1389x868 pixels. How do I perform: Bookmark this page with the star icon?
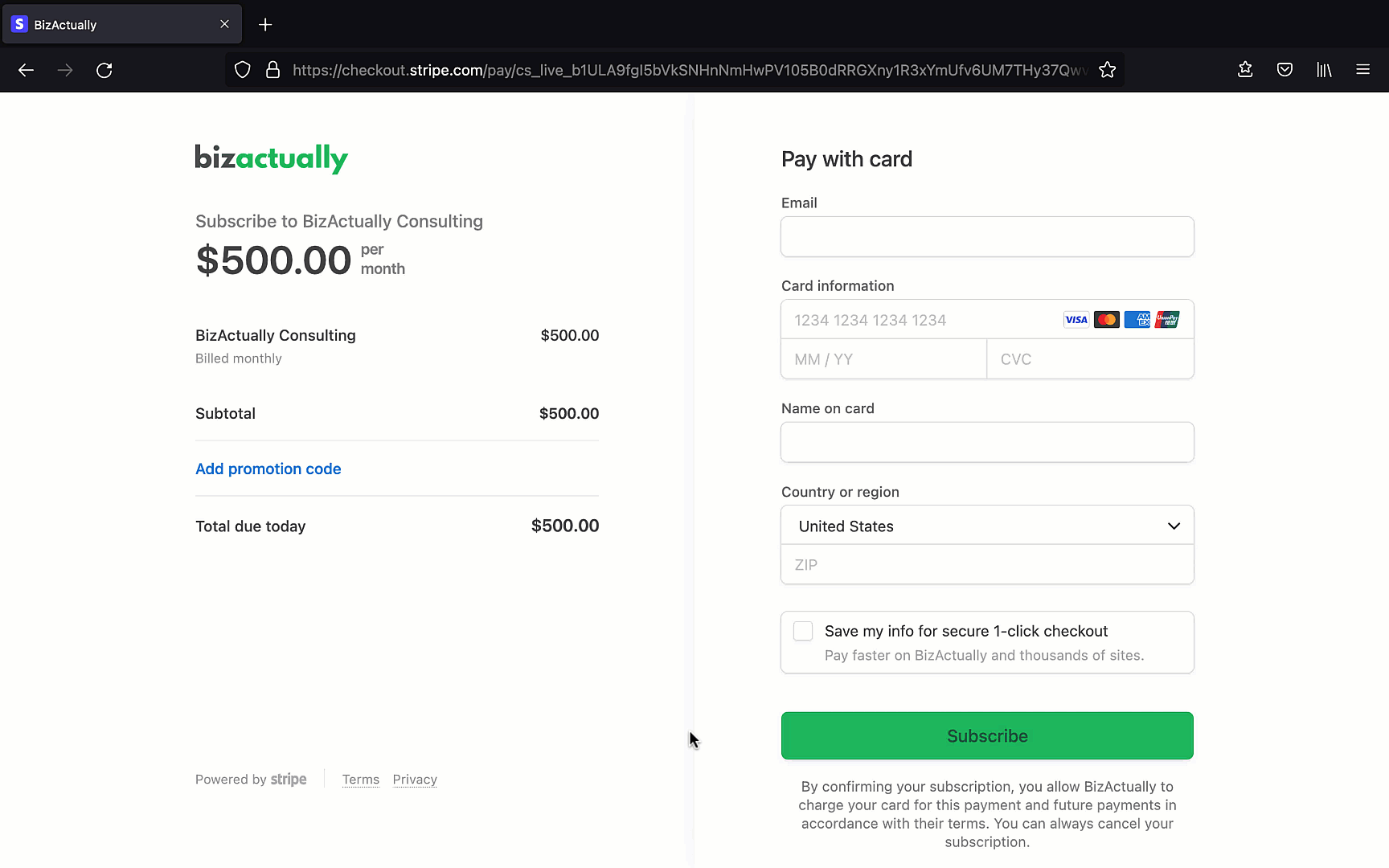click(x=1107, y=70)
